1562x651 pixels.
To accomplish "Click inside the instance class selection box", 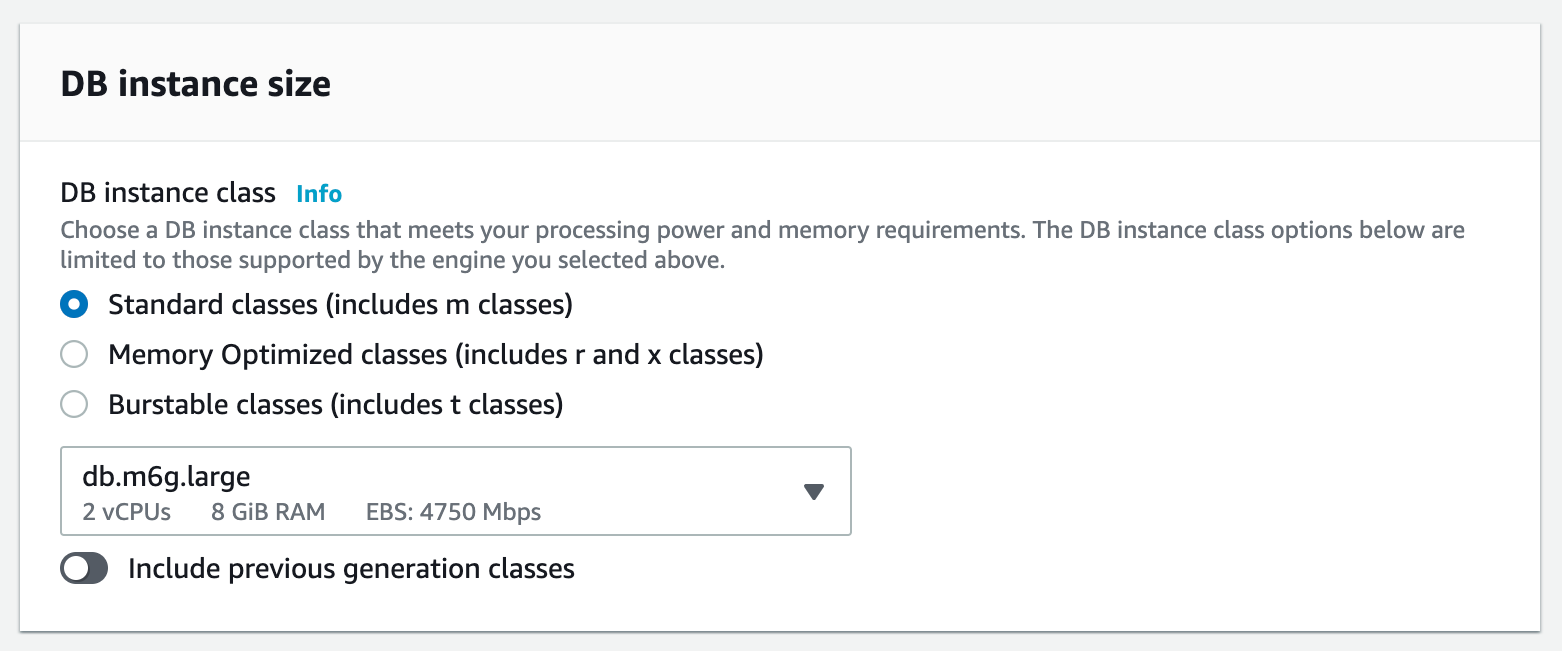I will coord(400,491).
